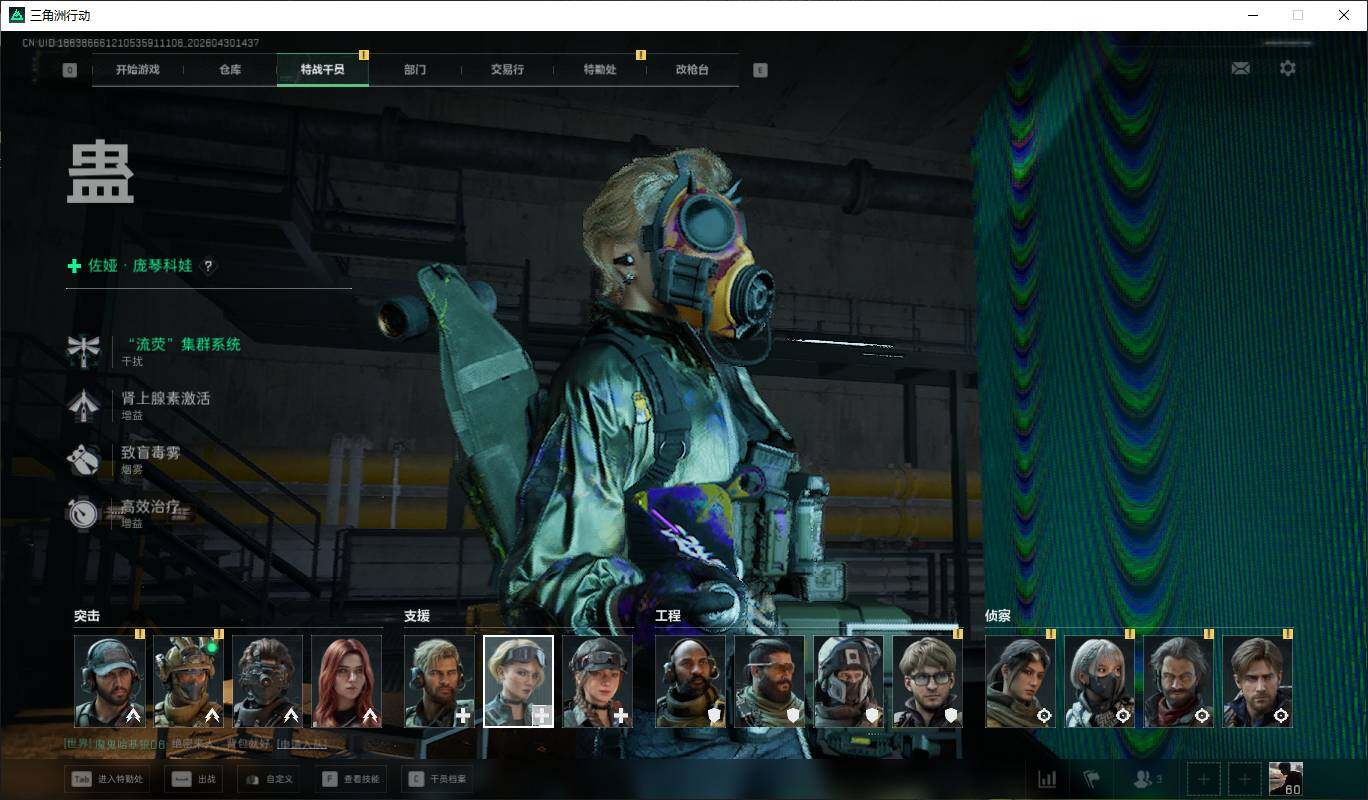Switch to the 改枪台 tab
1368x800 pixels.
point(692,70)
